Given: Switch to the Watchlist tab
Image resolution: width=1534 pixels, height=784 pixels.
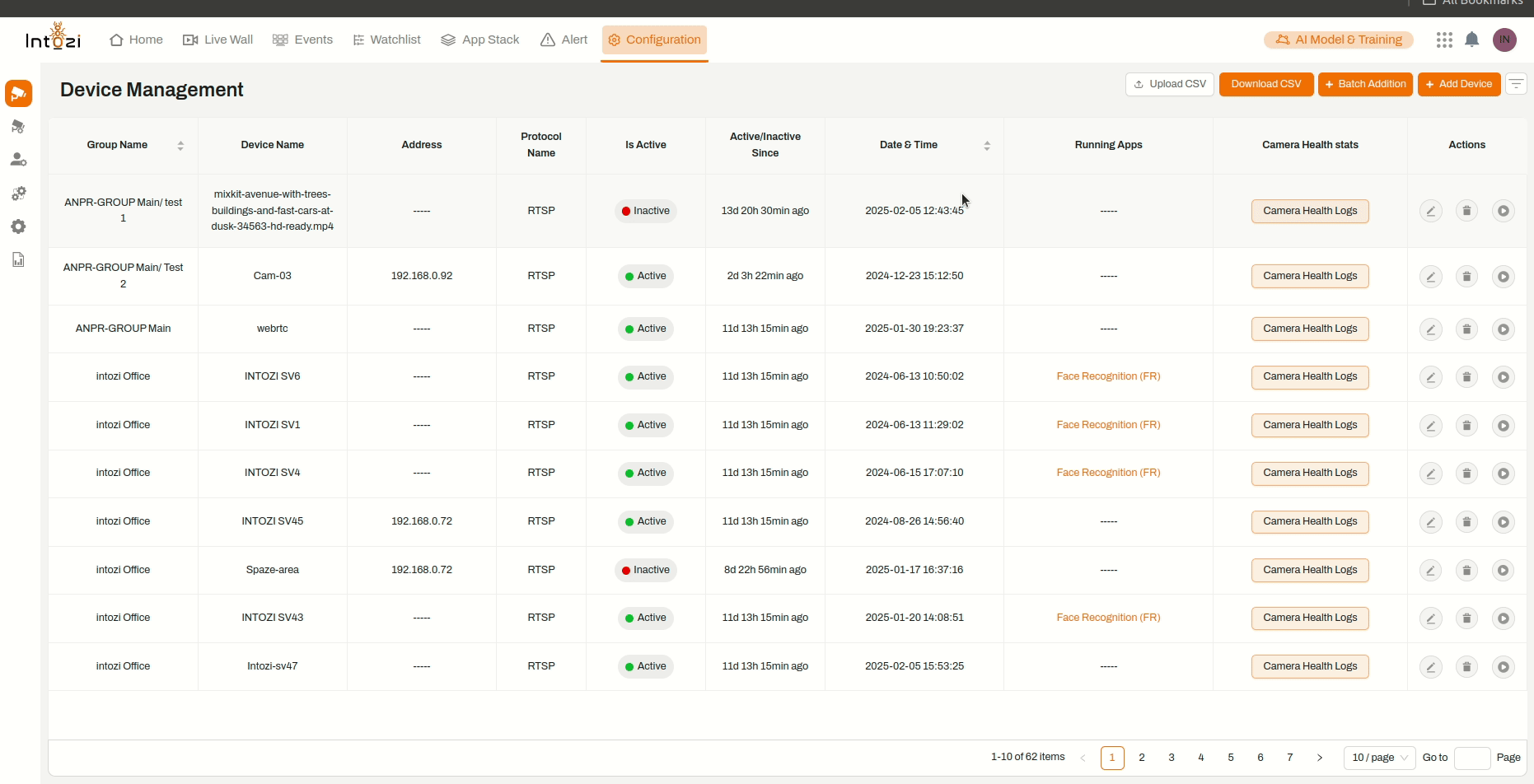Looking at the screenshot, I should click(x=386, y=39).
